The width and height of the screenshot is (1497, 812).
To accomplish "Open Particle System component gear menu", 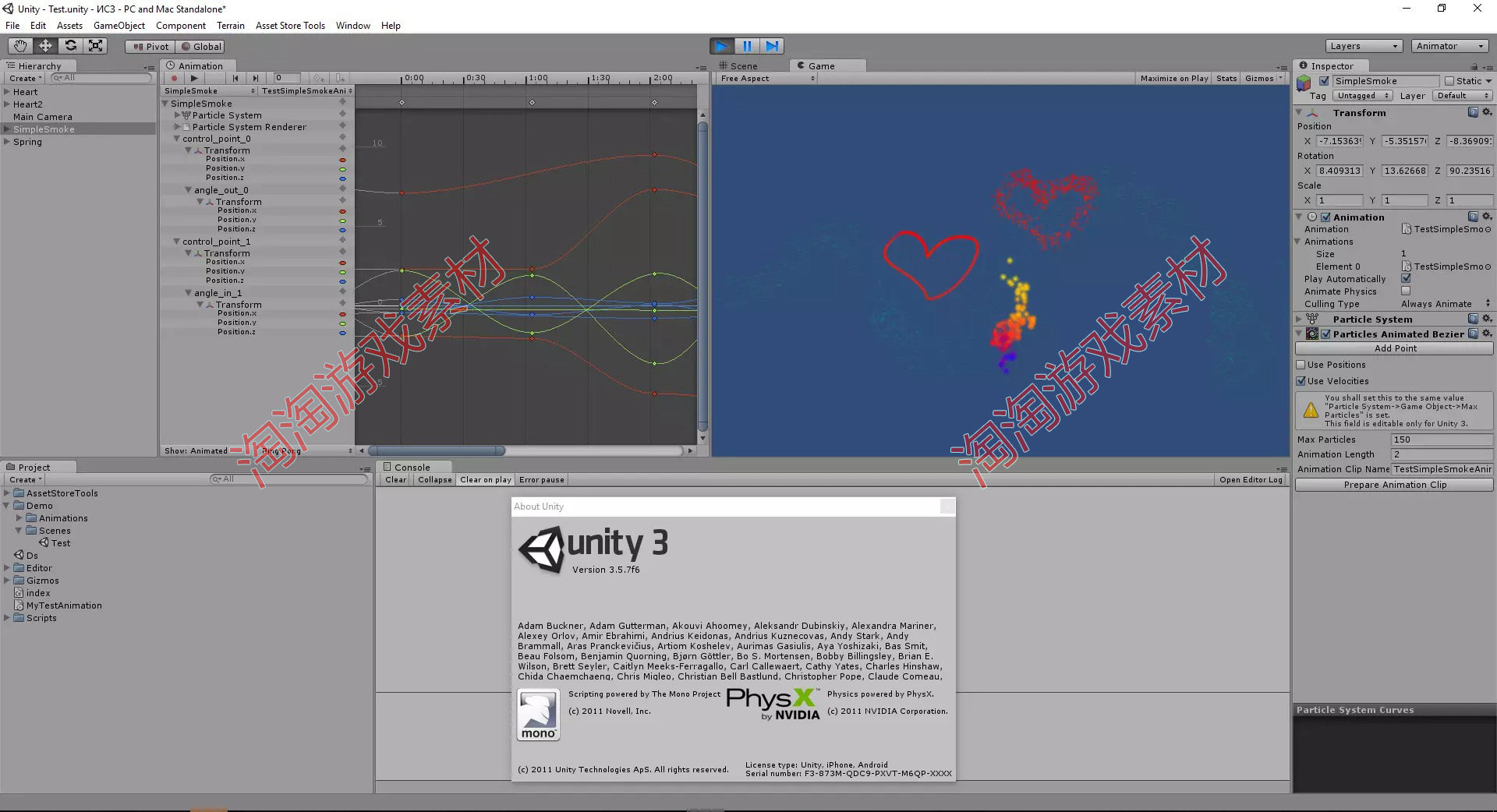I will [x=1487, y=319].
